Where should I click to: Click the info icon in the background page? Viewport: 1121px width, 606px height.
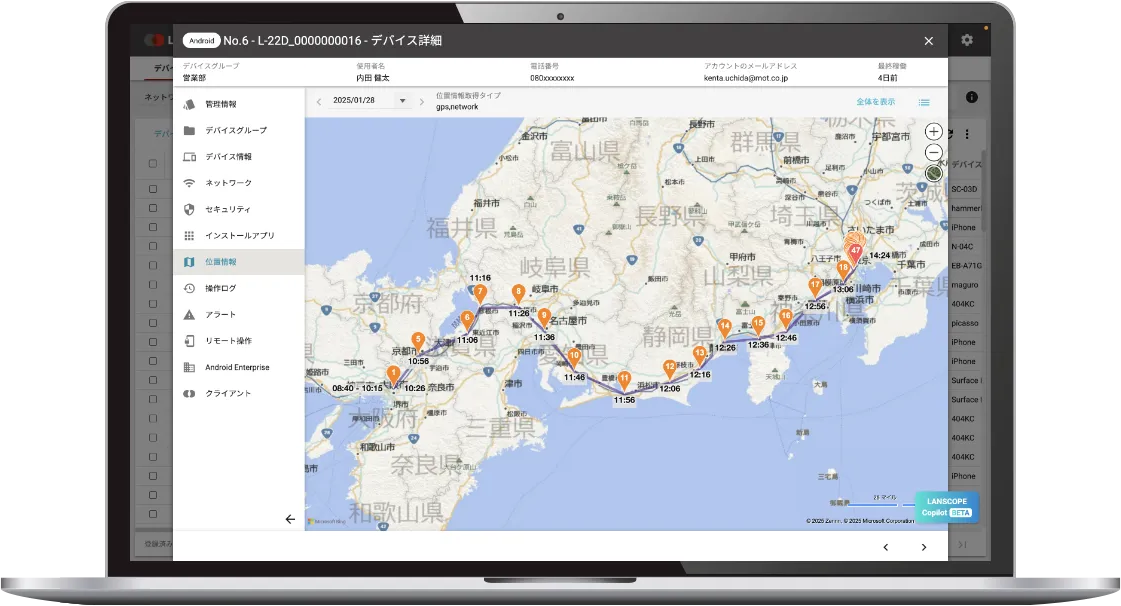[x=972, y=97]
